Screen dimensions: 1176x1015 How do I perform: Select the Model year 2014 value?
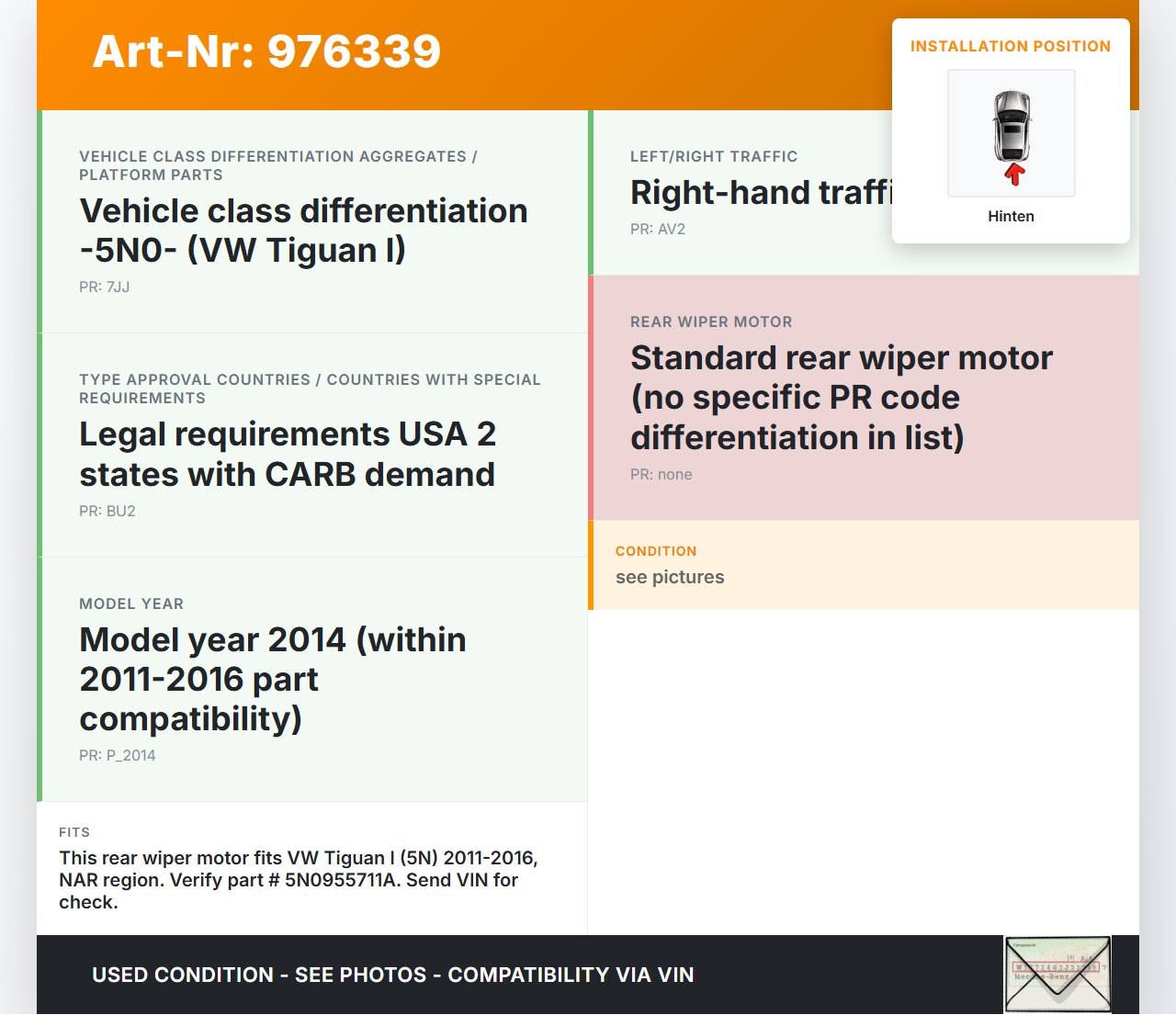[273, 679]
